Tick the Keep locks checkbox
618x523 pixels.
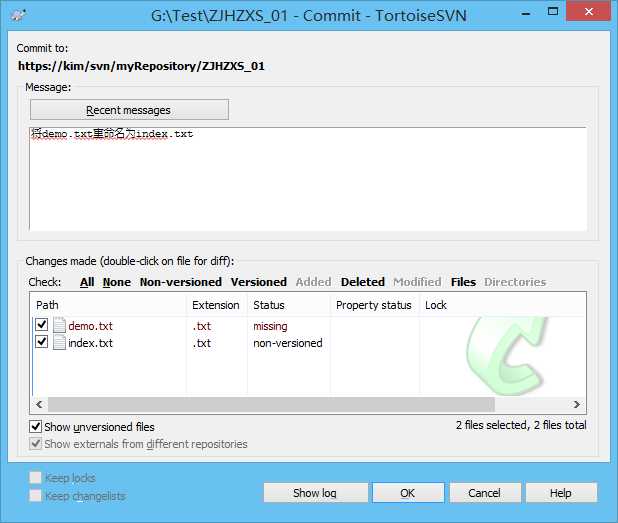35,478
